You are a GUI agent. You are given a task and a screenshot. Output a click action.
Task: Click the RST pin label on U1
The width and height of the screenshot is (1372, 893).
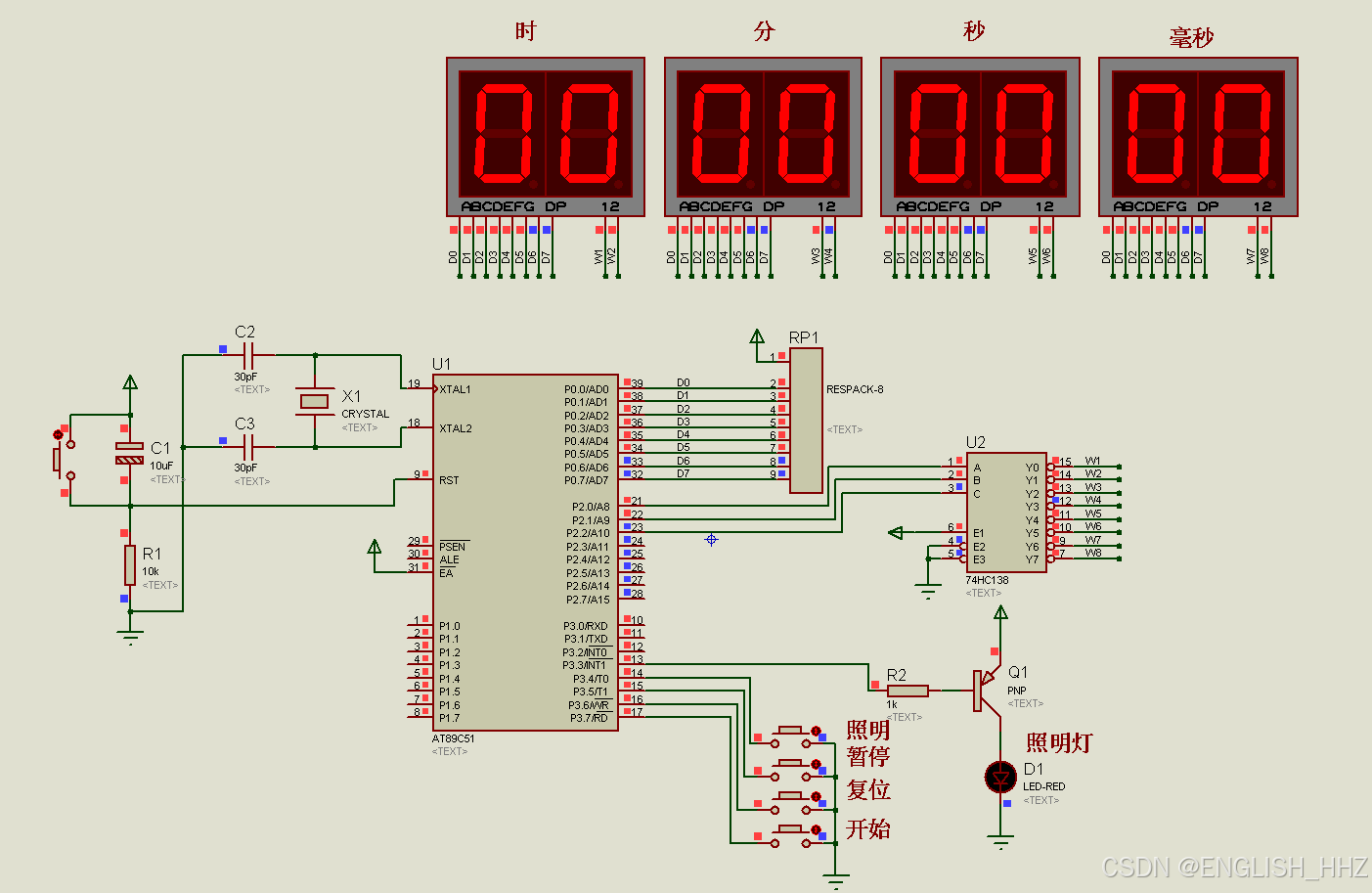tap(449, 480)
